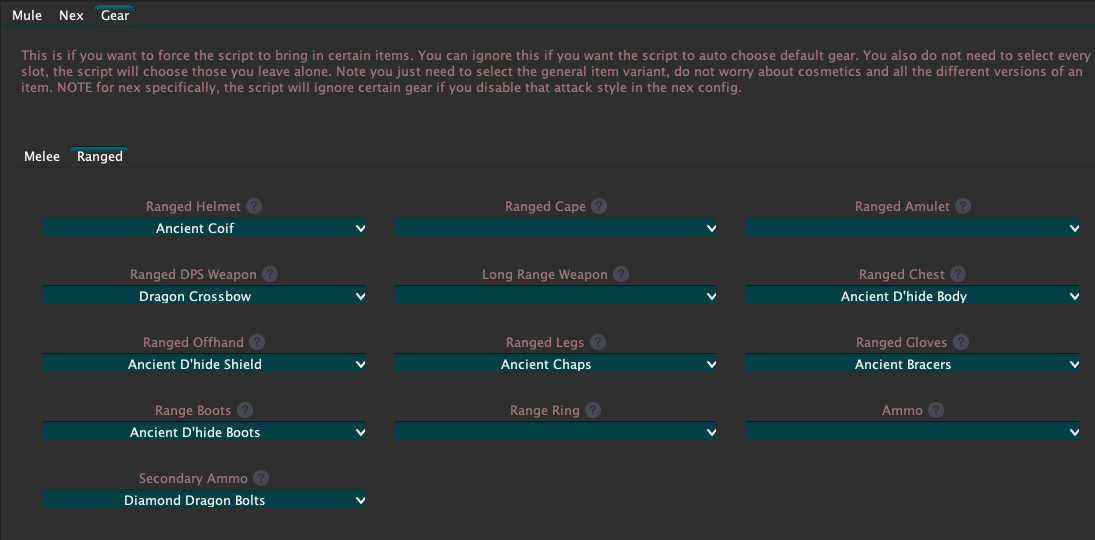Expand the empty Ranged Cape dropdown
The width and height of the screenshot is (1095, 540).
click(x=556, y=228)
